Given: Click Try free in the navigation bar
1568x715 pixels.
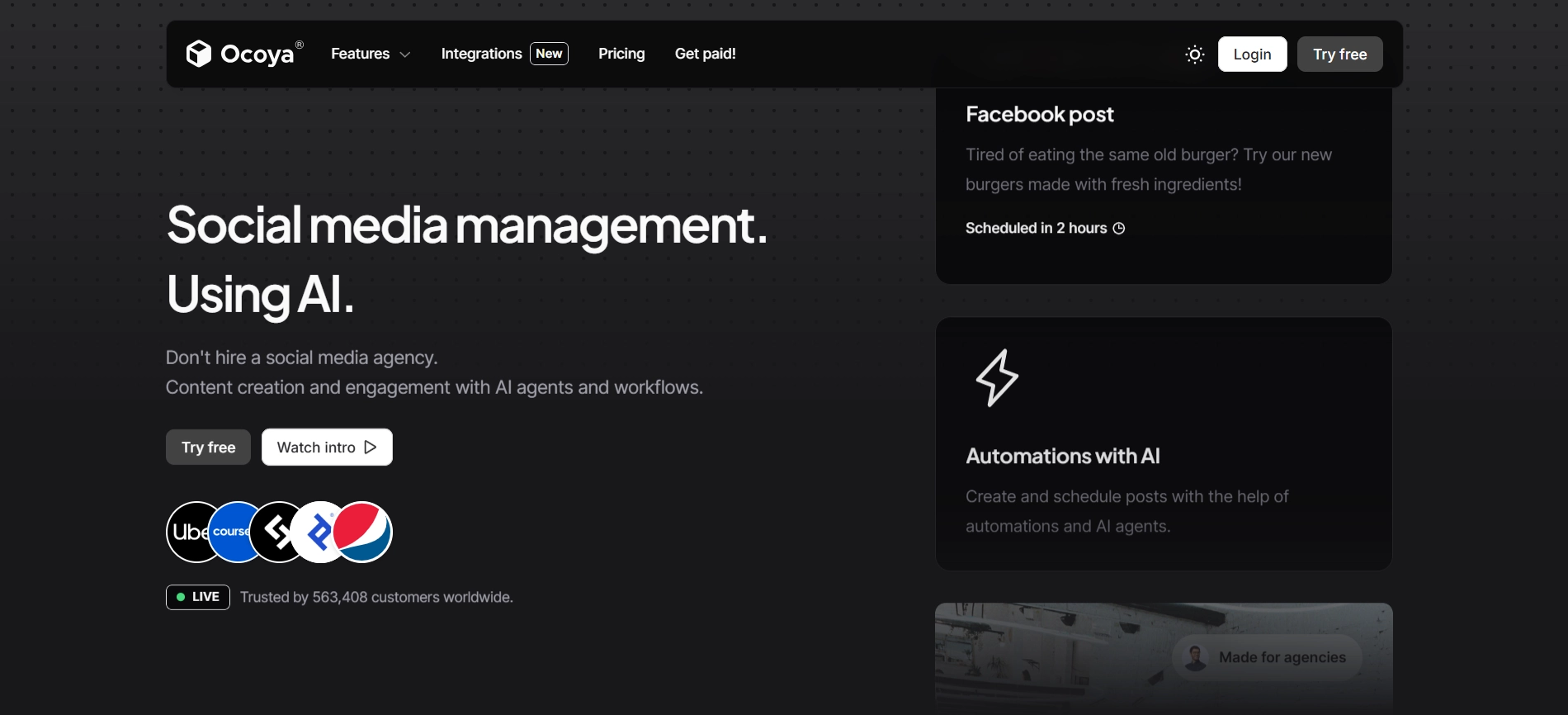Looking at the screenshot, I should pyautogui.click(x=1339, y=54).
